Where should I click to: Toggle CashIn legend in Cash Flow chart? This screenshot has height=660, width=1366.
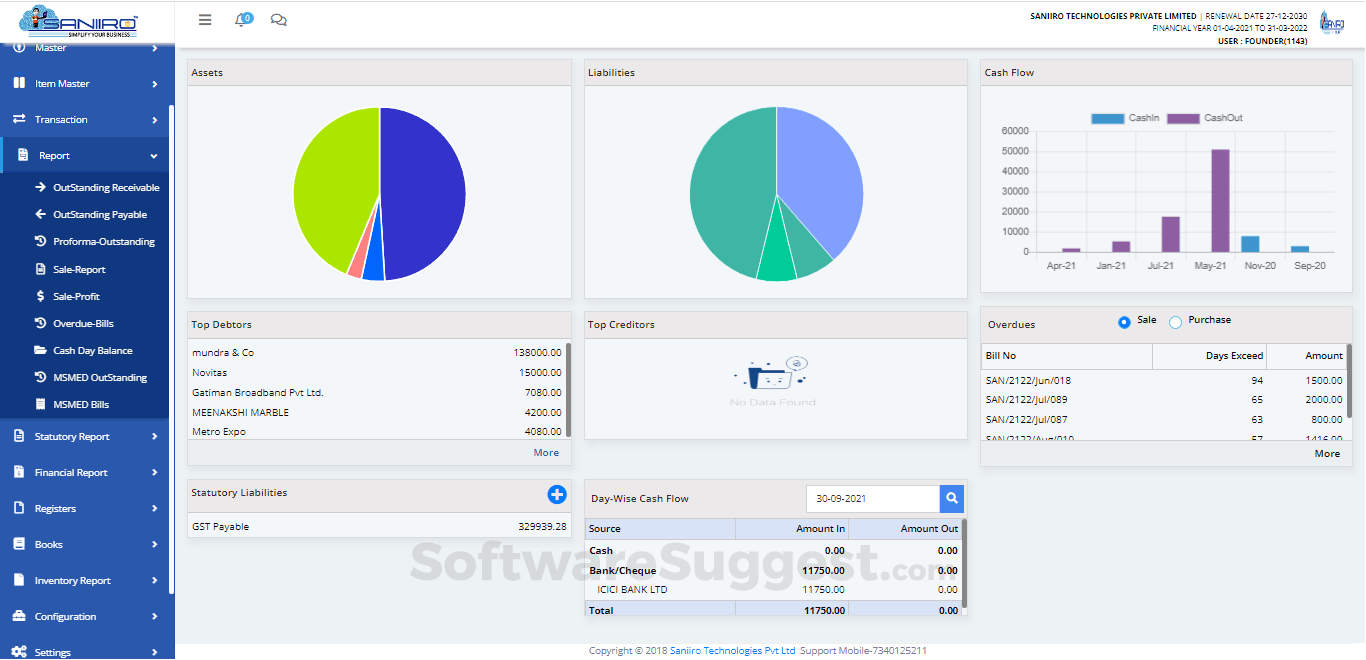pos(1125,118)
